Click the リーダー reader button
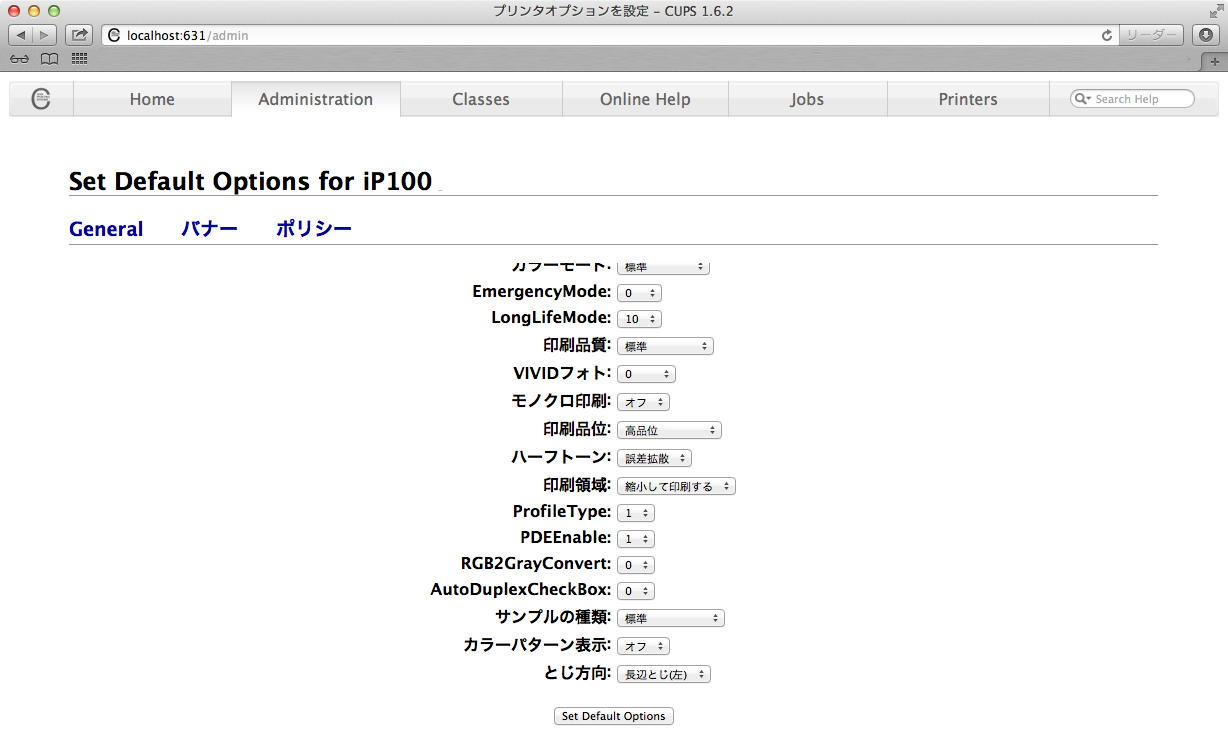This screenshot has height=738, width=1228. point(1152,35)
